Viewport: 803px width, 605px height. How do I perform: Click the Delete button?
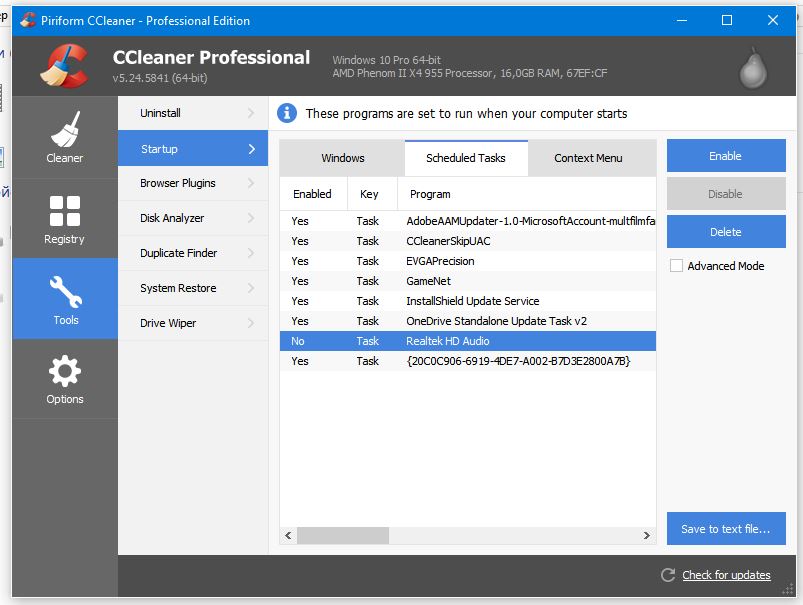726,232
